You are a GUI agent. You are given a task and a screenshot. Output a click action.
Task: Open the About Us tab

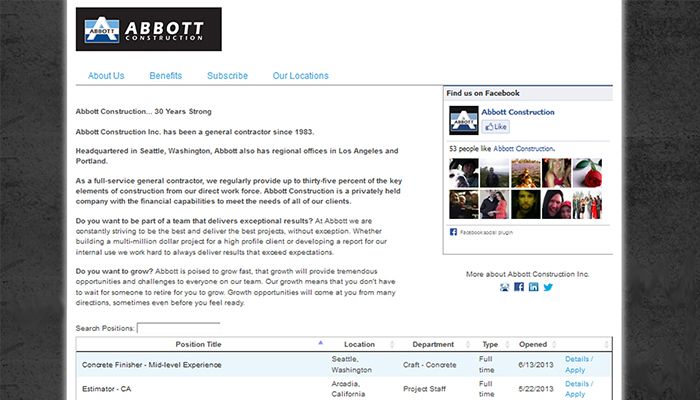106,76
